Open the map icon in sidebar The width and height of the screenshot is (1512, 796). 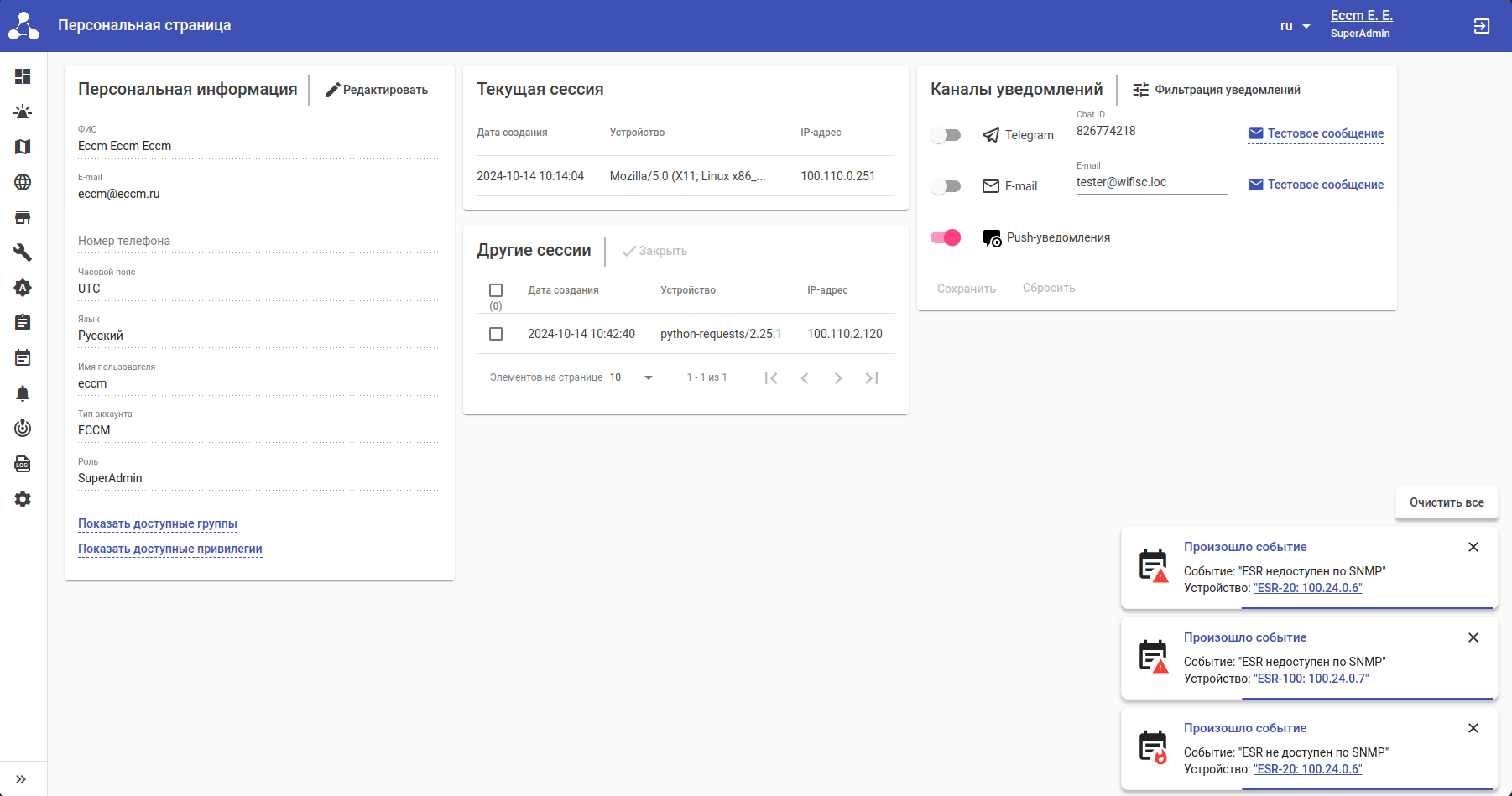23,147
